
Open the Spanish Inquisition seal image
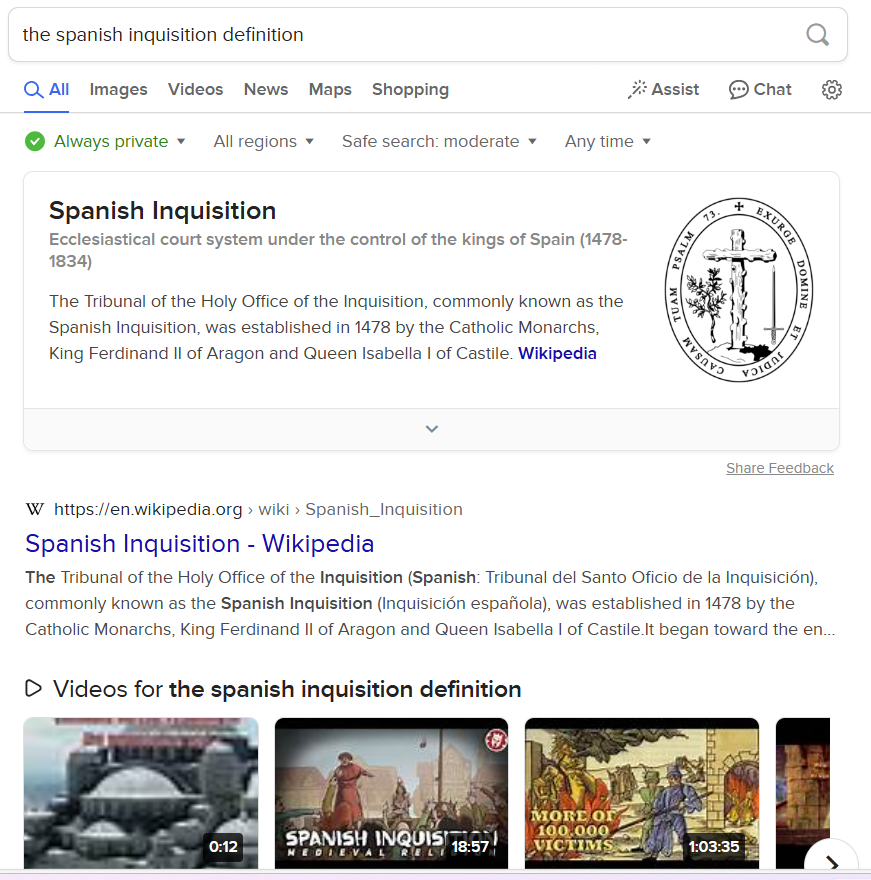(x=739, y=290)
